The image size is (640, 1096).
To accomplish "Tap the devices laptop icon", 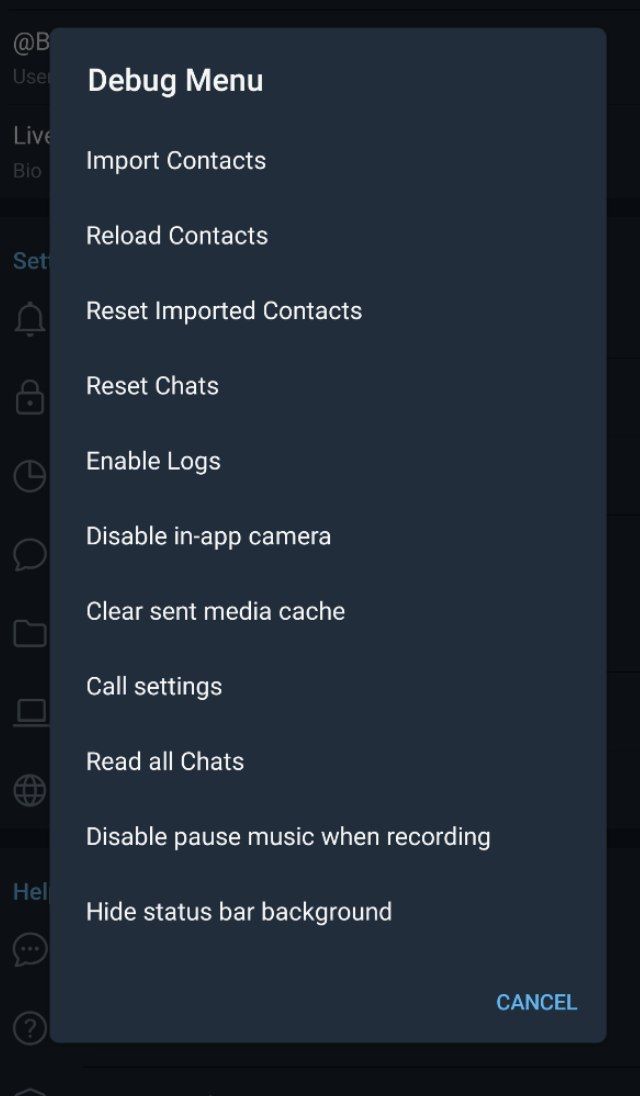I will coord(30,712).
